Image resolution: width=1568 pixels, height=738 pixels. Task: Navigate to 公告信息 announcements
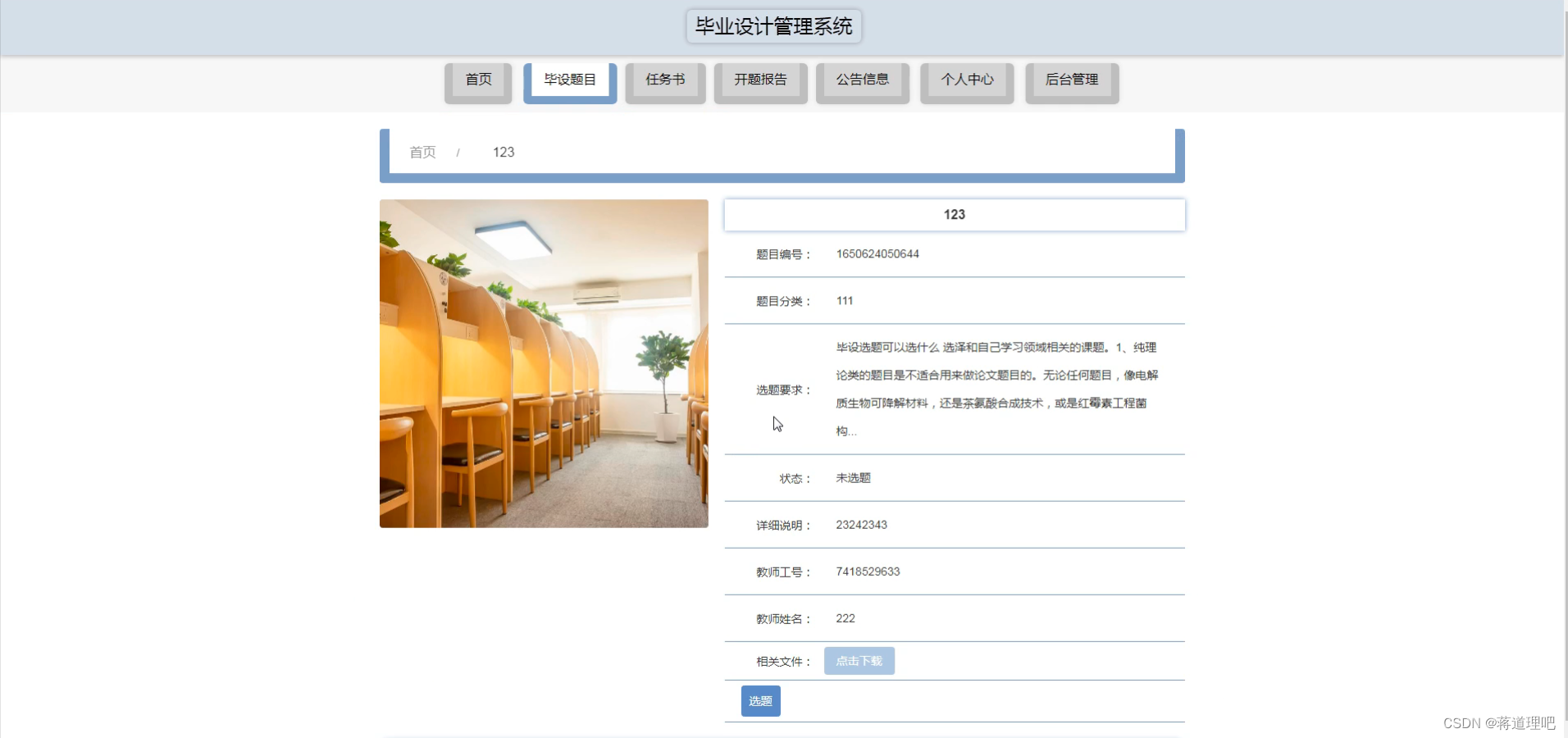(x=862, y=80)
